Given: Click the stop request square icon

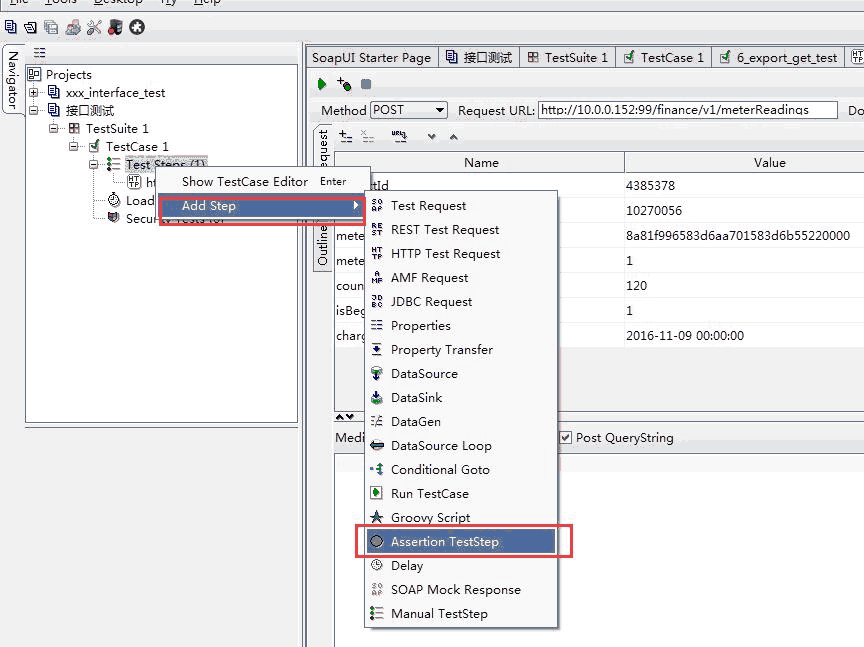Looking at the screenshot, I should click(x=366, y=85).
